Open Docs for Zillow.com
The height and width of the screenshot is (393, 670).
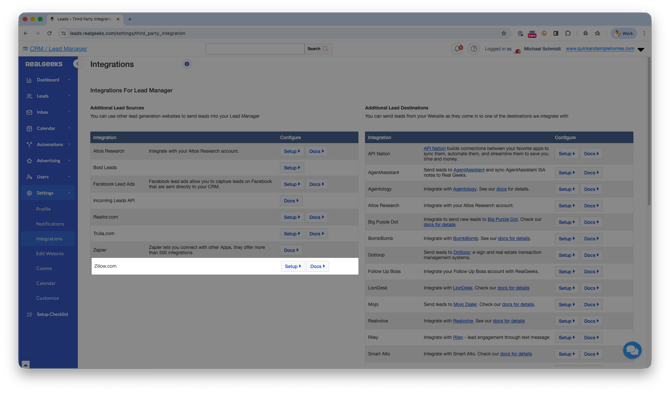pos(317,266)
